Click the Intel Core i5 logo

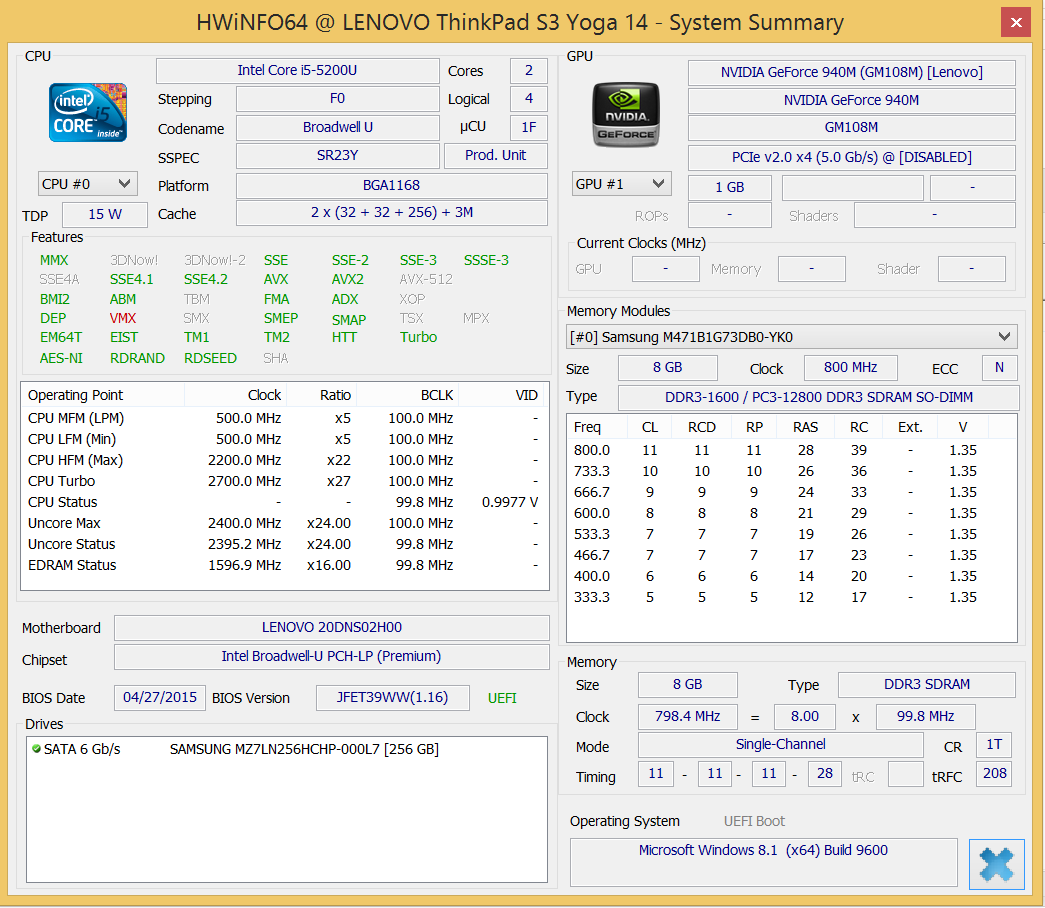[87, 113]
